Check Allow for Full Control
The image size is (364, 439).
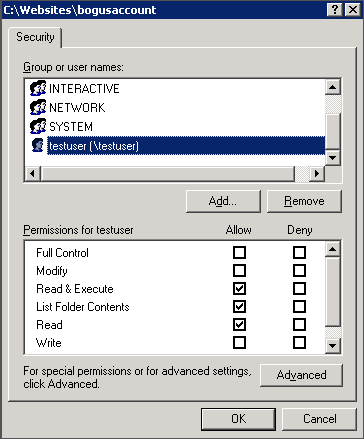[239, 253]
